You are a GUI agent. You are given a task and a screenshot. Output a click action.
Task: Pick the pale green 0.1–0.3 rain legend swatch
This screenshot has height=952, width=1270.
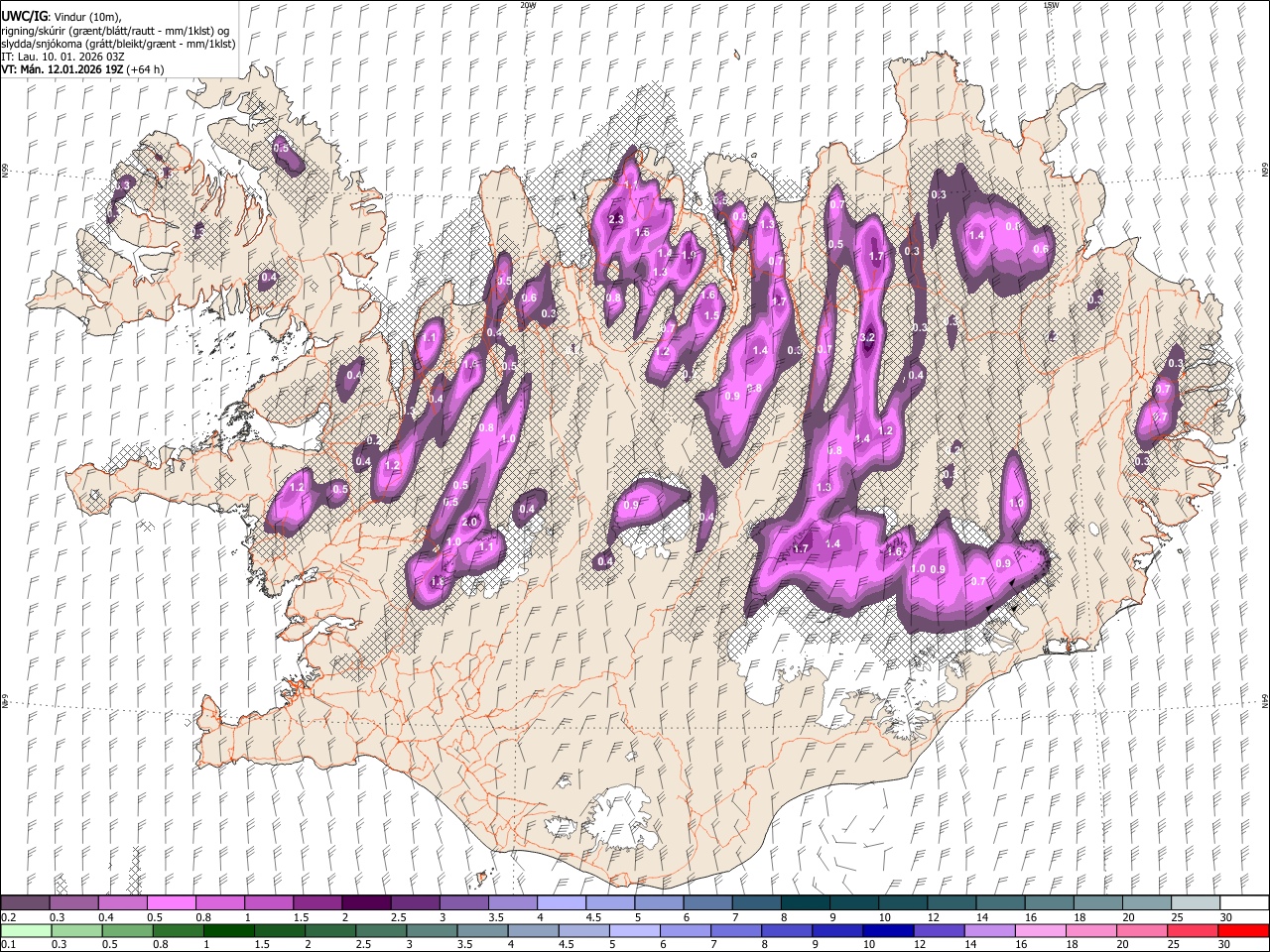[x=25, y=930]
